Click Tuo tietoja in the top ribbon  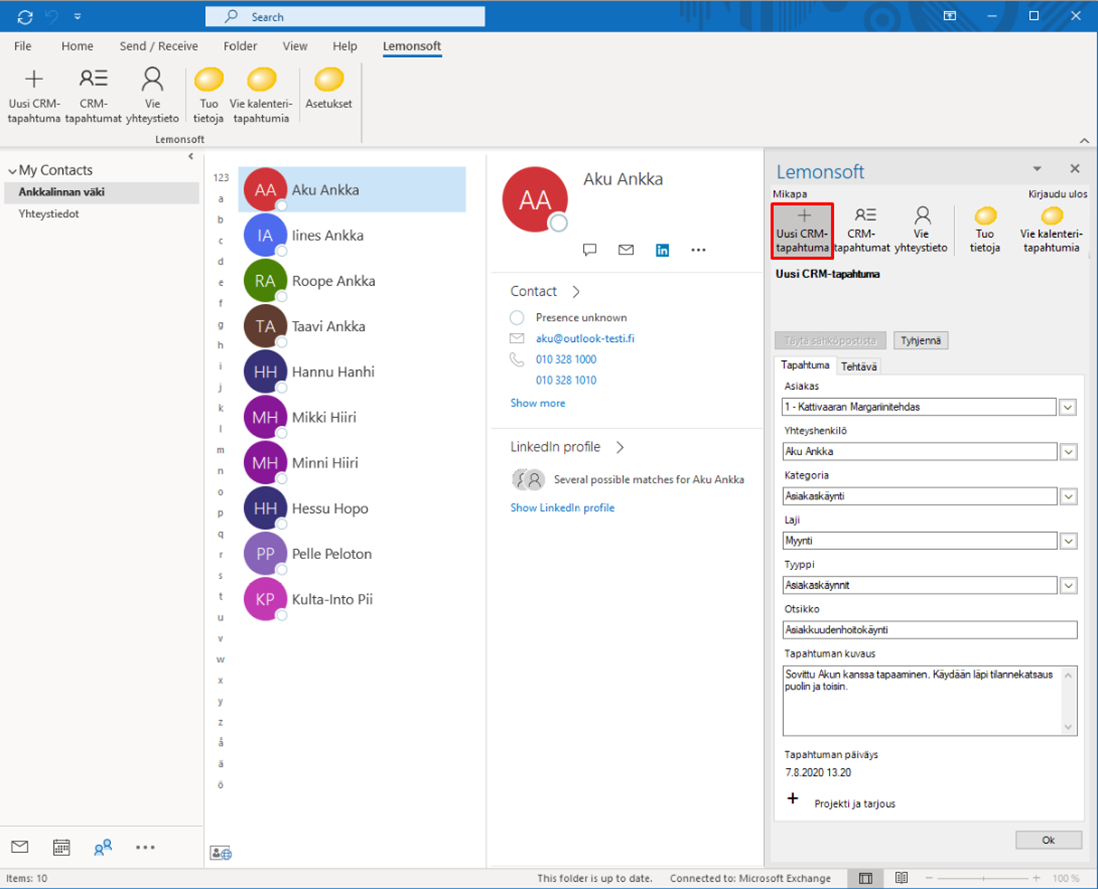(209, 96)
